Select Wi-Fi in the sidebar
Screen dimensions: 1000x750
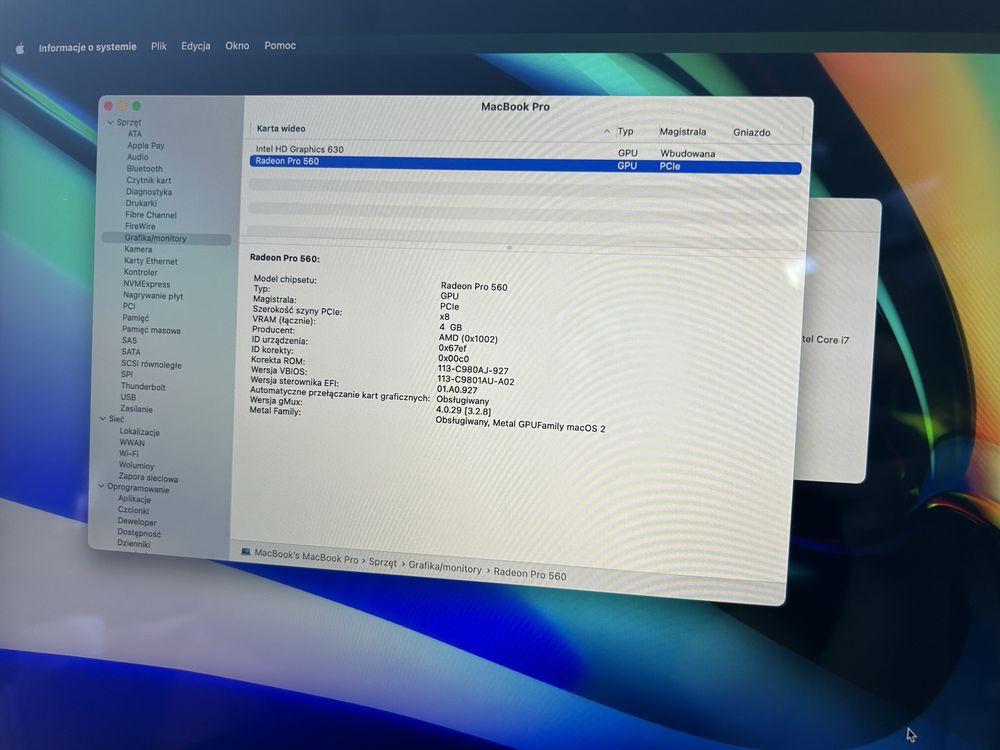[x=128, y=453]
